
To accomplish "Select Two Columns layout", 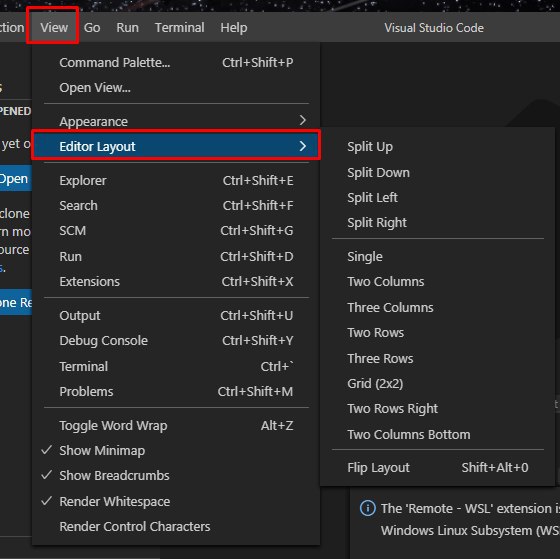I will click(x=438, y=281).
